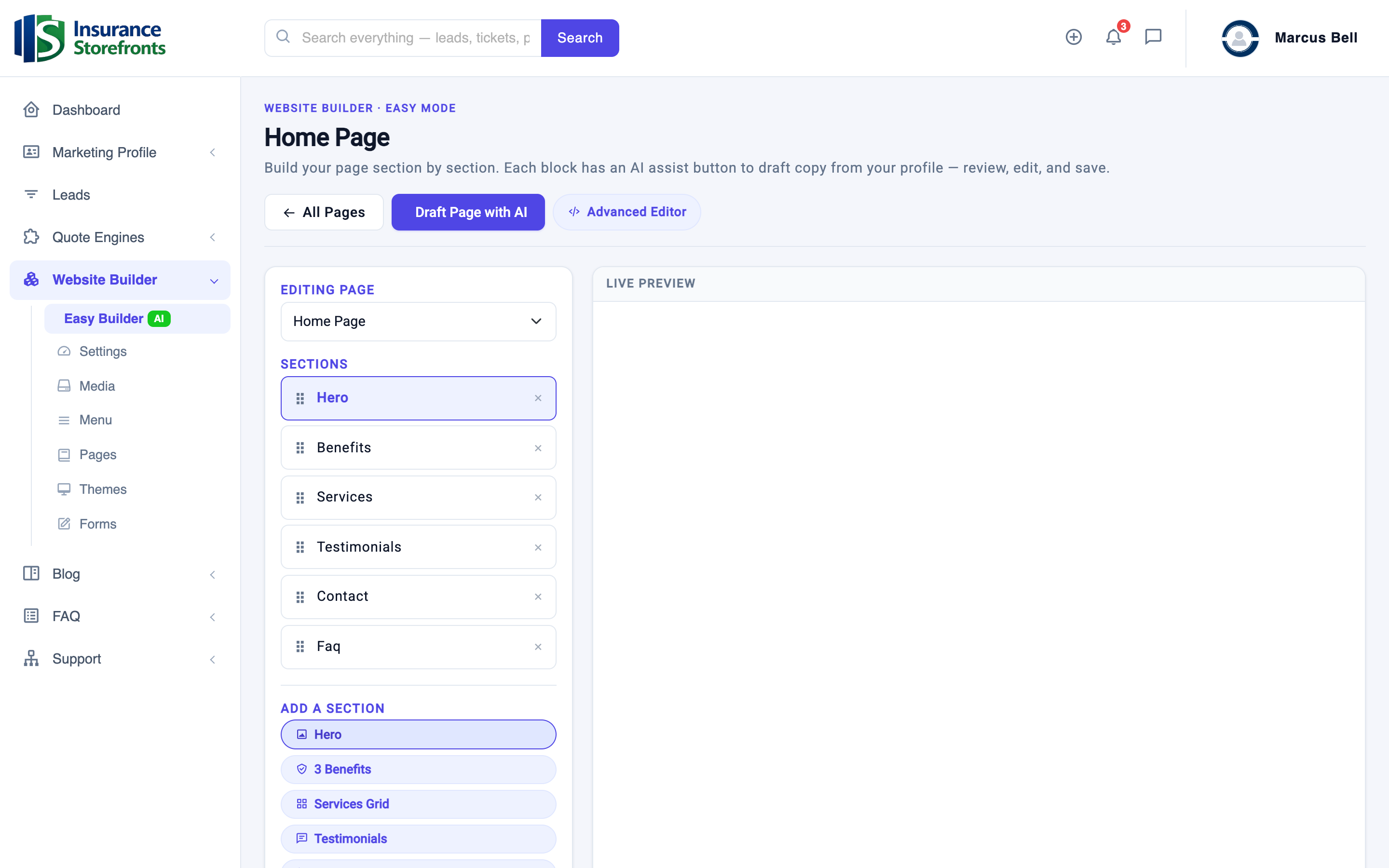
Task: Remove the Faq section with X
Action: tap(538, 647)
